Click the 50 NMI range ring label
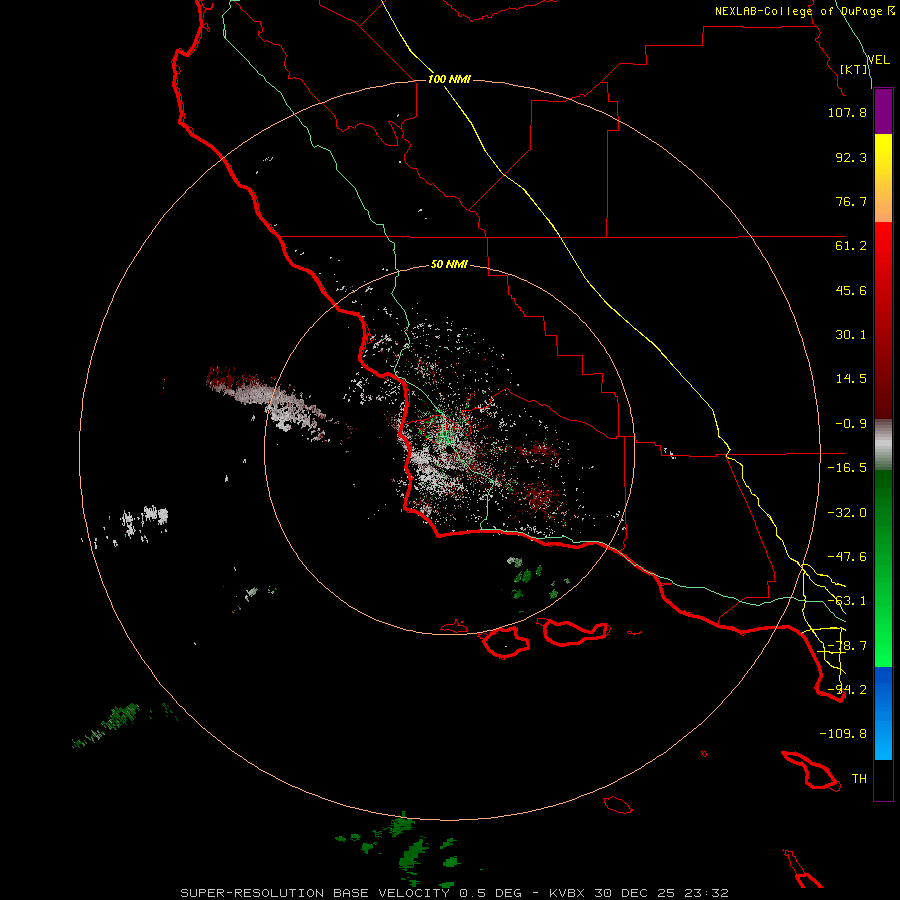The width and height of the screenshot is (900, 900). (449, 265)
